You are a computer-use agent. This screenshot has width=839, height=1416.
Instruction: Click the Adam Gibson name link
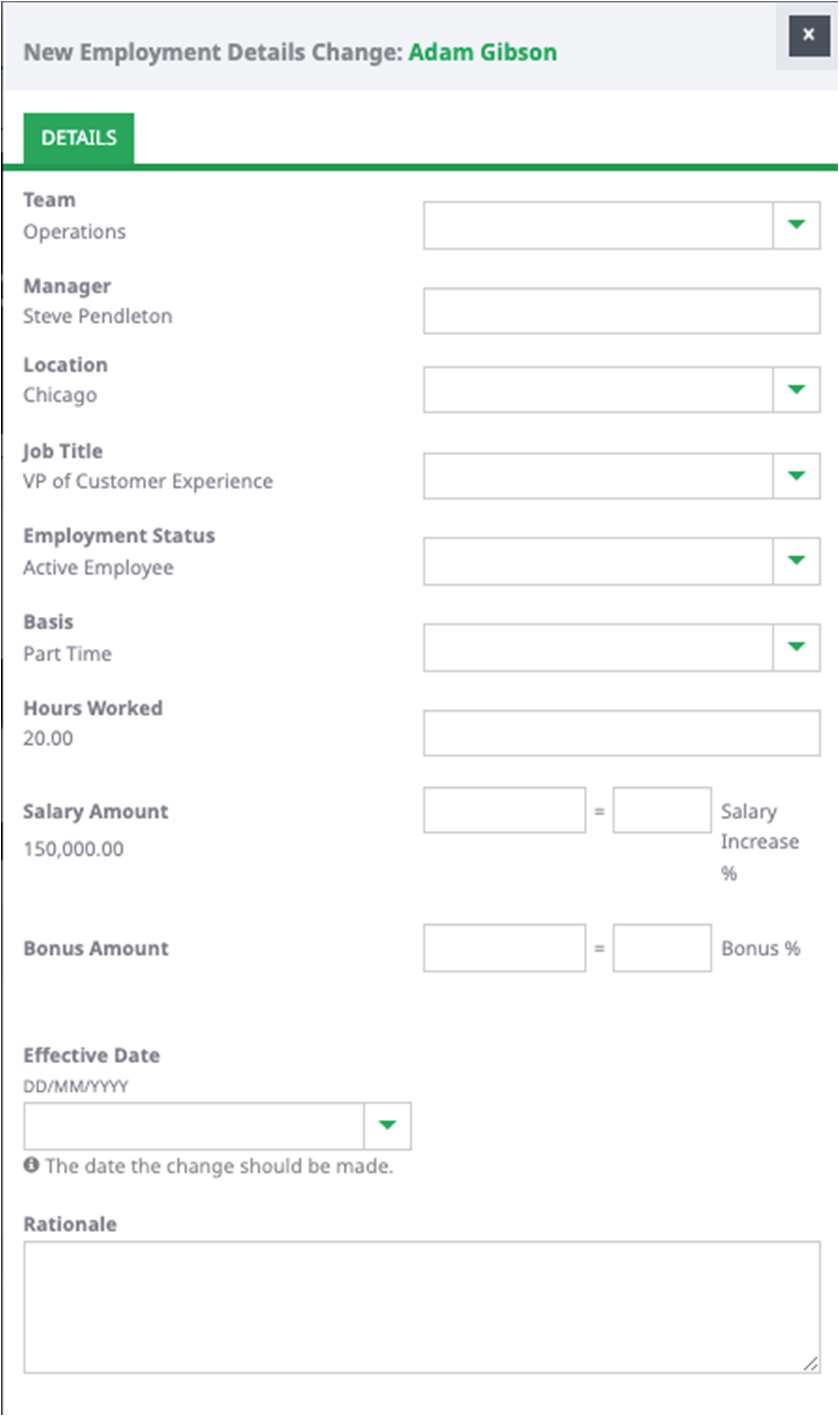(x=483, y=52)
